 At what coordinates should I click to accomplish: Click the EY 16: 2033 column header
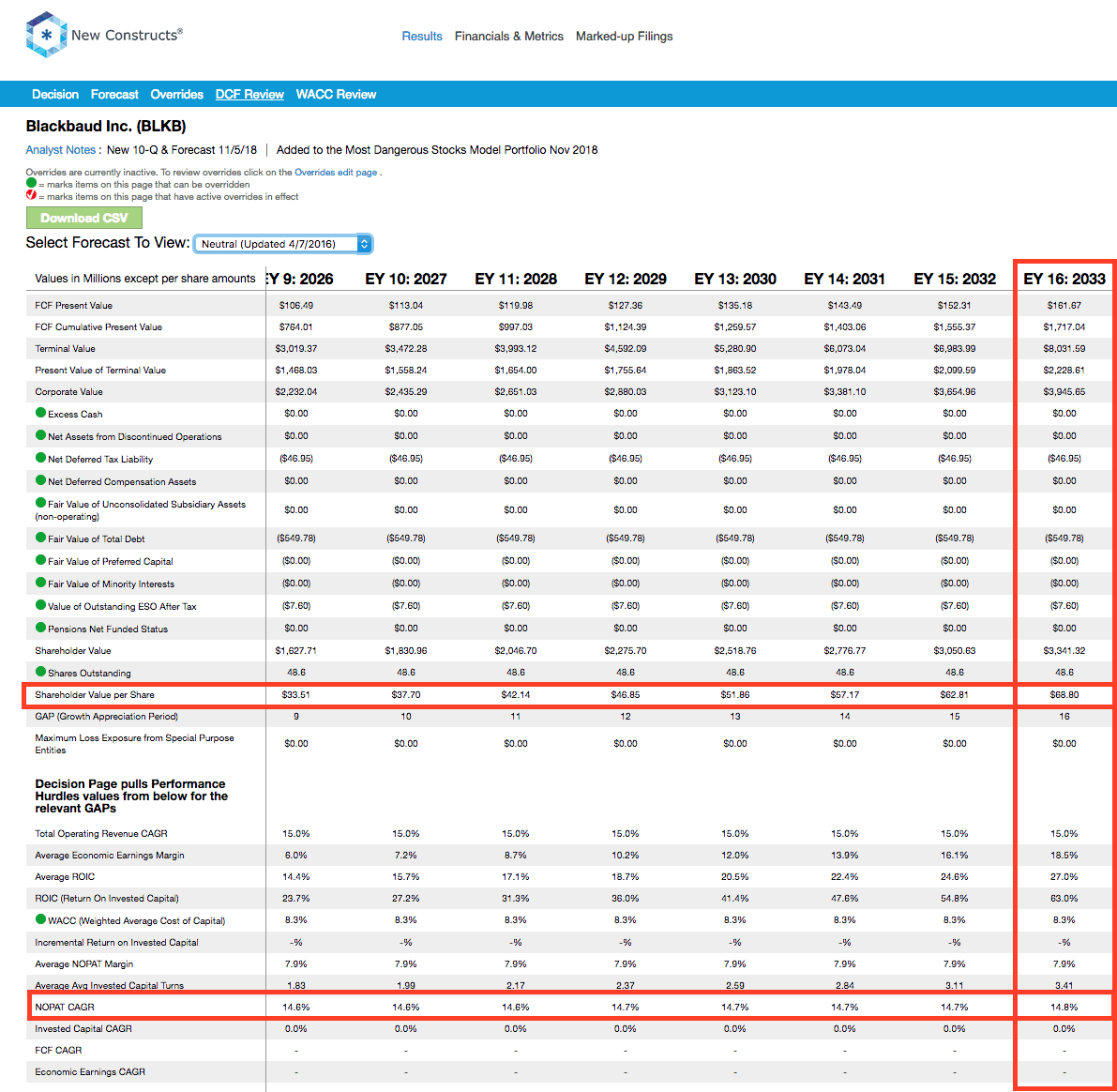pos(1064,279)
